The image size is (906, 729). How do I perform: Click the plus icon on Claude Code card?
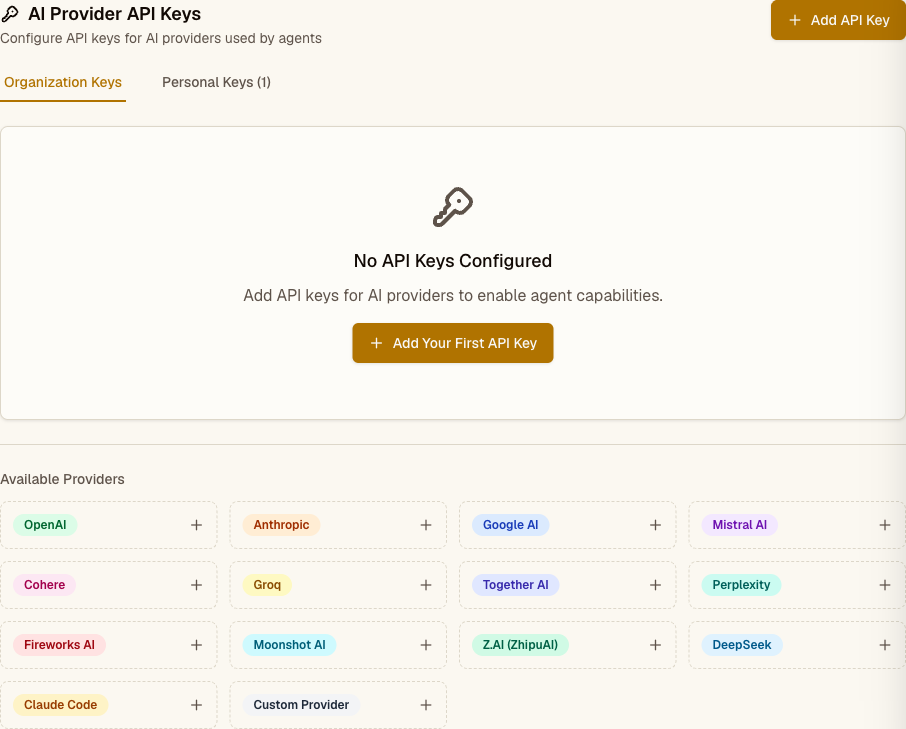pos(196,705)
